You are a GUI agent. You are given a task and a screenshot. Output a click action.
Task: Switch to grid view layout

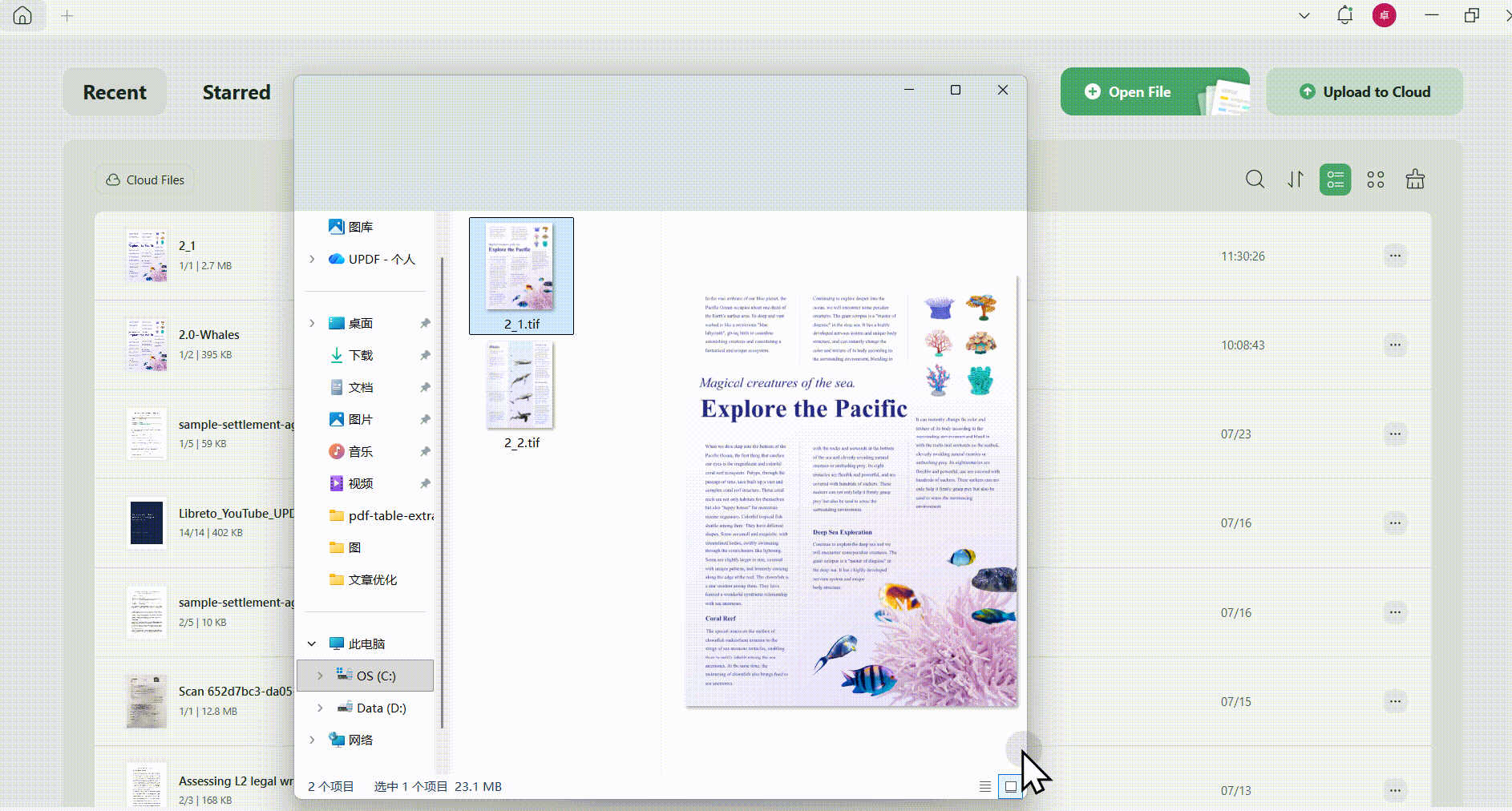[1376, 180]
